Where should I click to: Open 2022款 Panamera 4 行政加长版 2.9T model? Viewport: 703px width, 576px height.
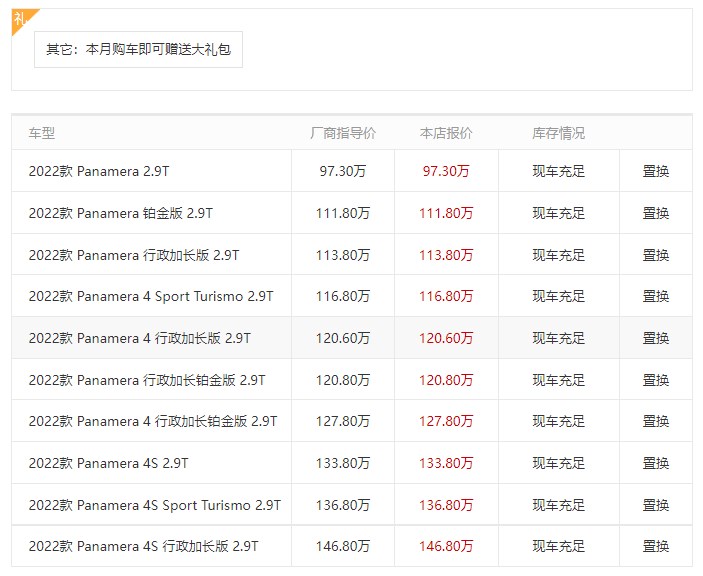click(139, 338)
